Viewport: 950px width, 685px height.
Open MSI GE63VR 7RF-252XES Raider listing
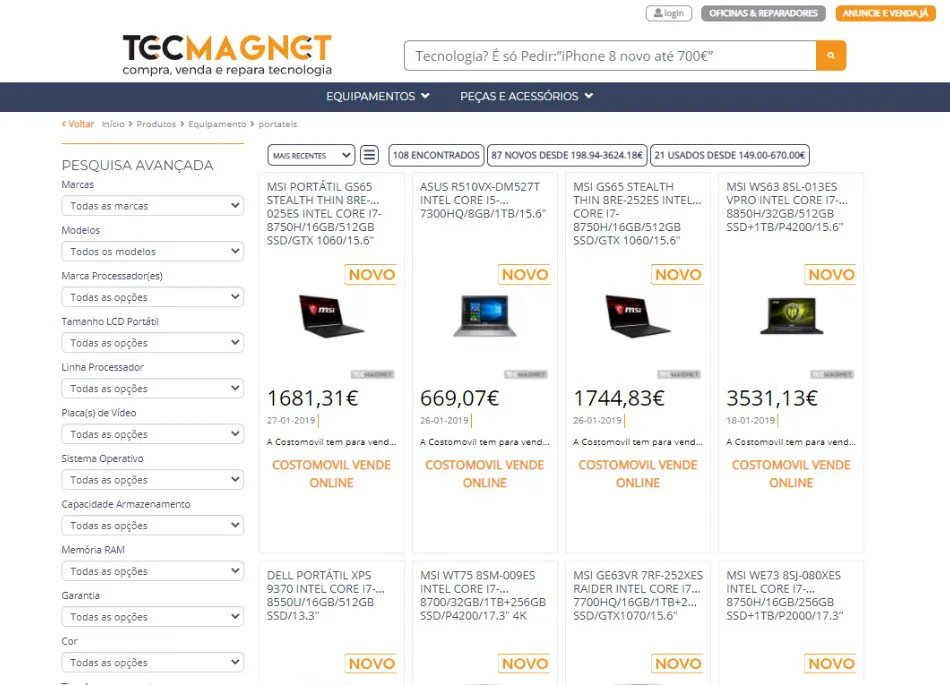pos(638,595)
